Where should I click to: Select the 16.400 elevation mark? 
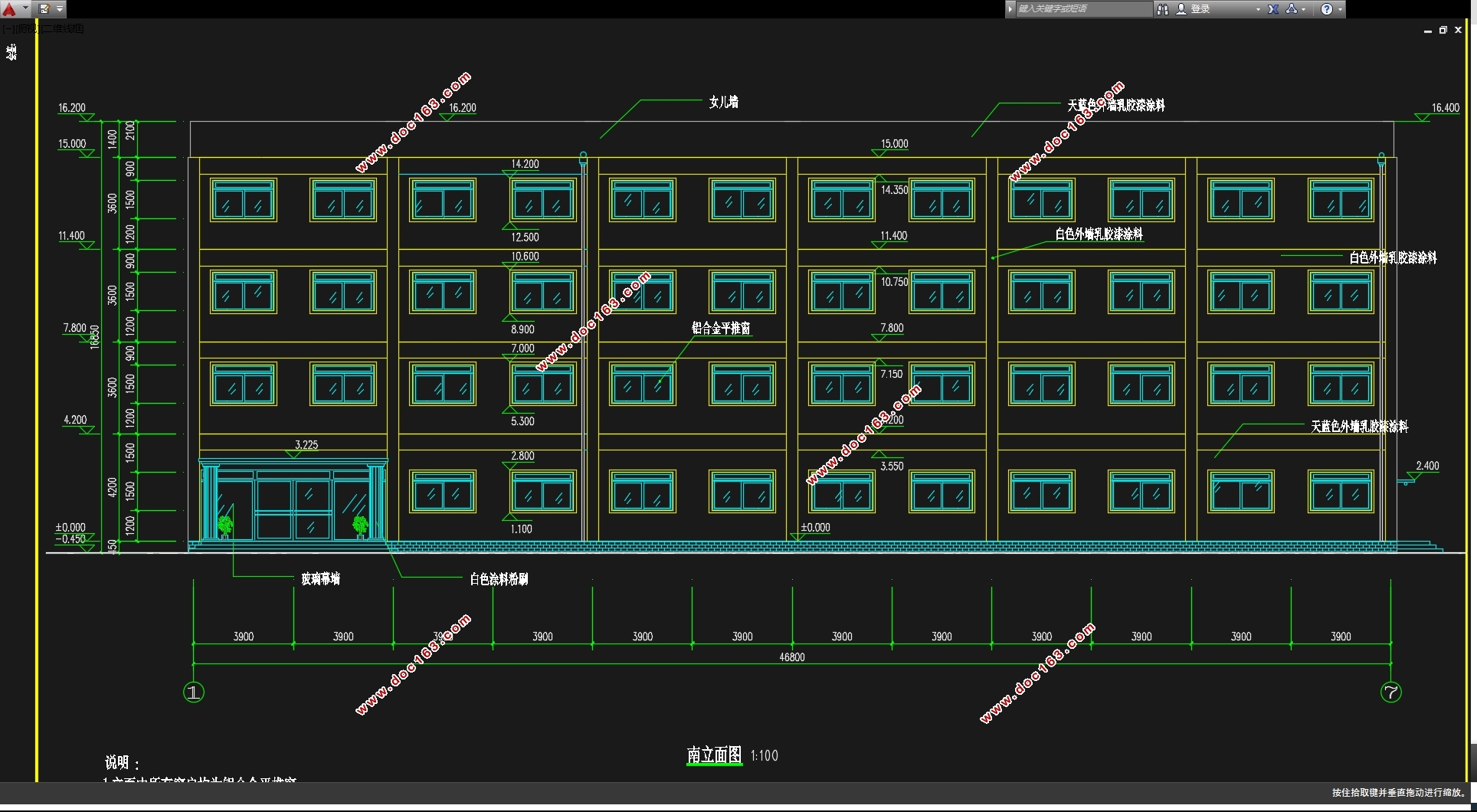pyautogui.click(x=1446, y=108)
